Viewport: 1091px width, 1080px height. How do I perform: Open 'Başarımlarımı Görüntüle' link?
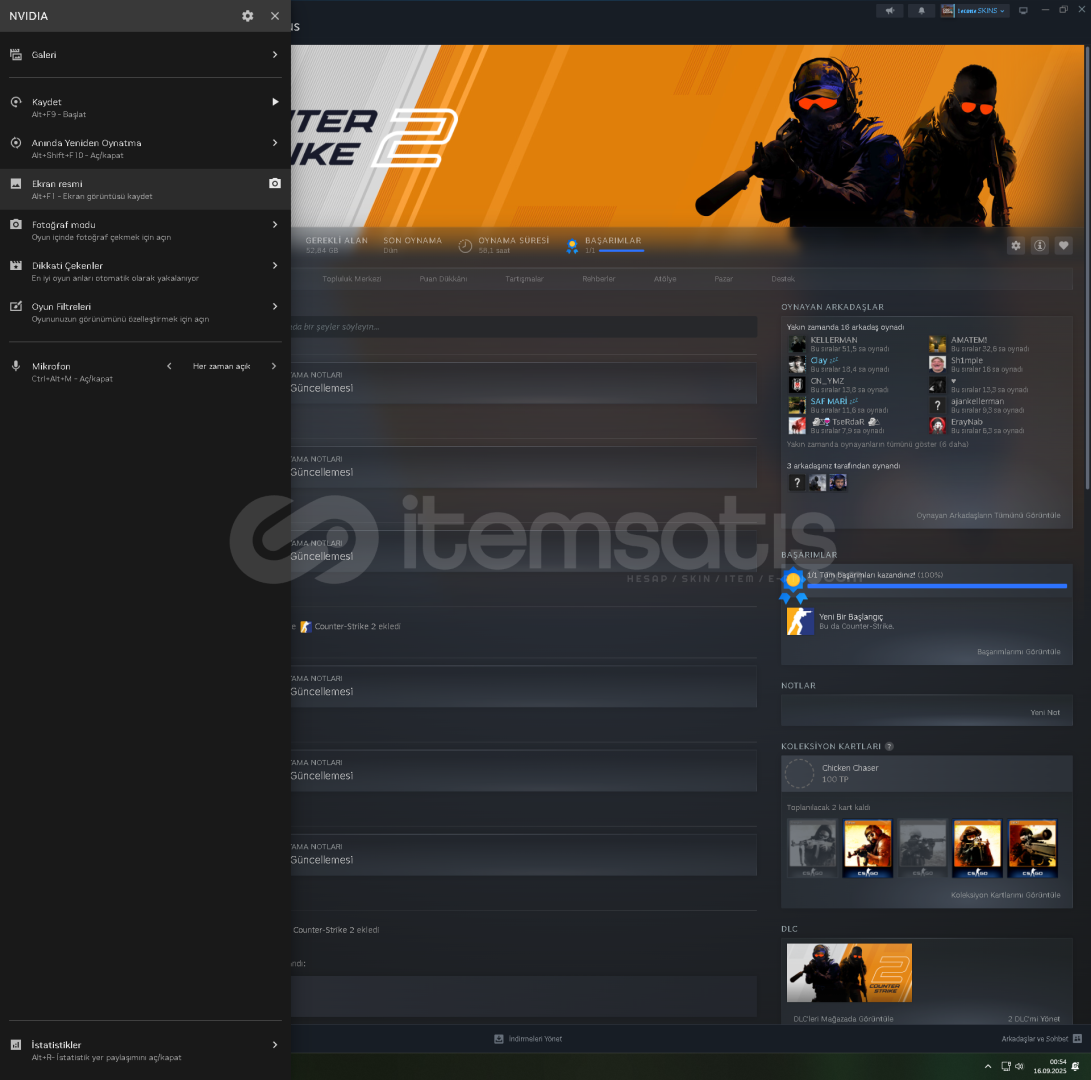click(1019, 652)
